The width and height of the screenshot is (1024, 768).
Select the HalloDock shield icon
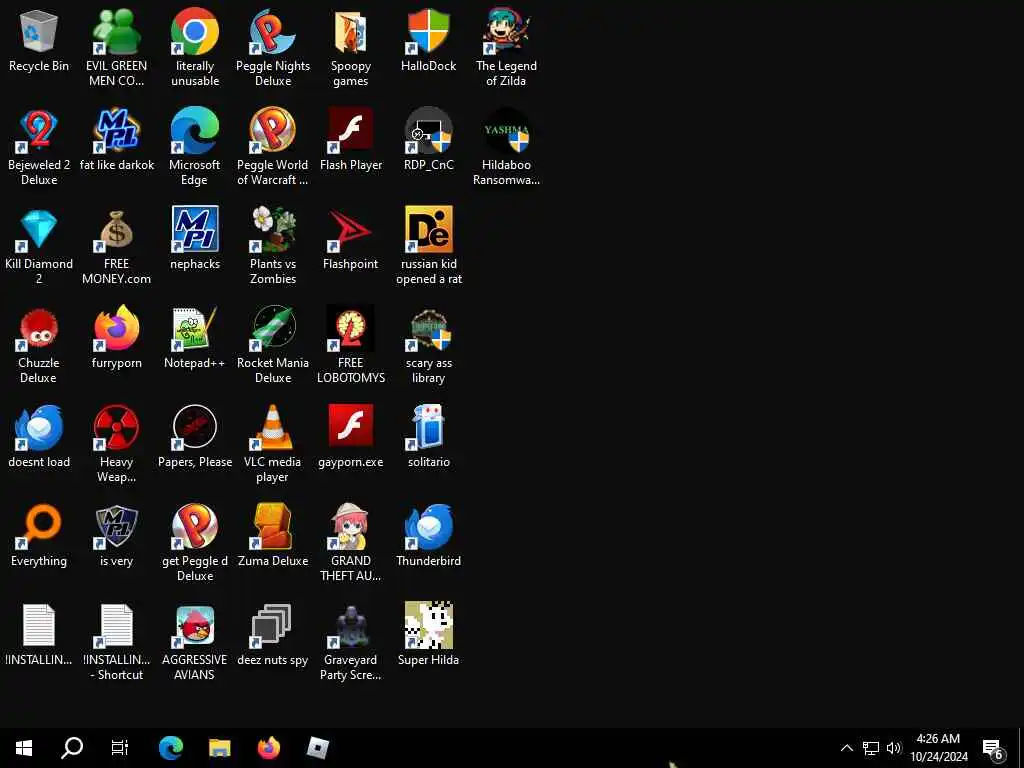coord(428,31)
